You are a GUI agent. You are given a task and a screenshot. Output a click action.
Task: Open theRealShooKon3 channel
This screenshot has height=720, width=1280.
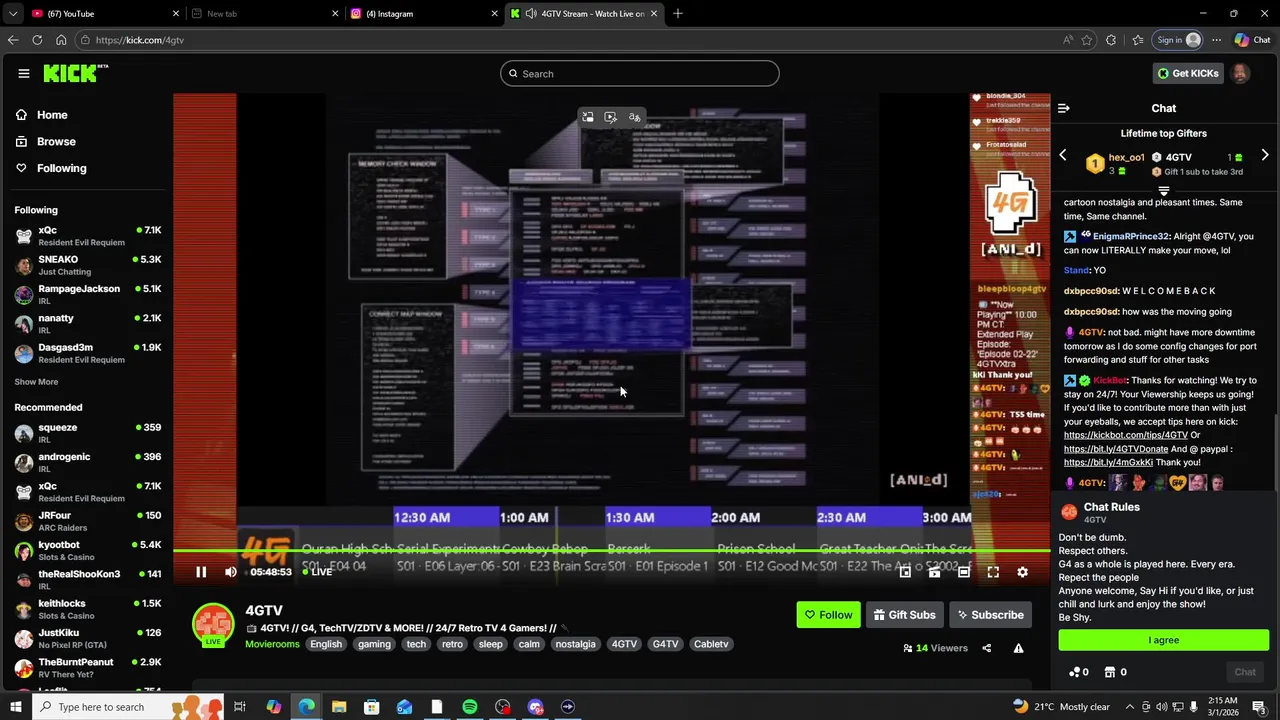pos(86,580)
